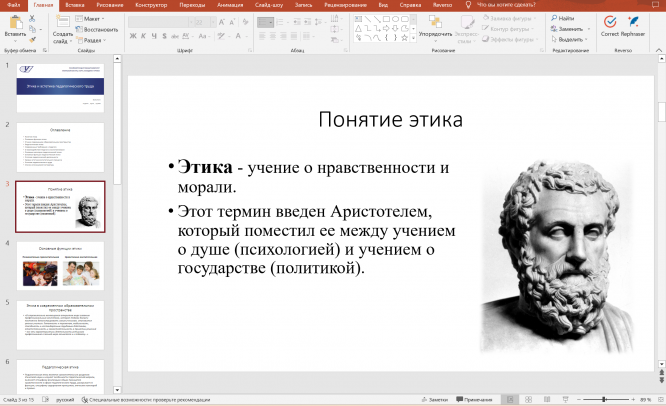Toggle bold (Ж) formatting

click(x=132, y=36)
